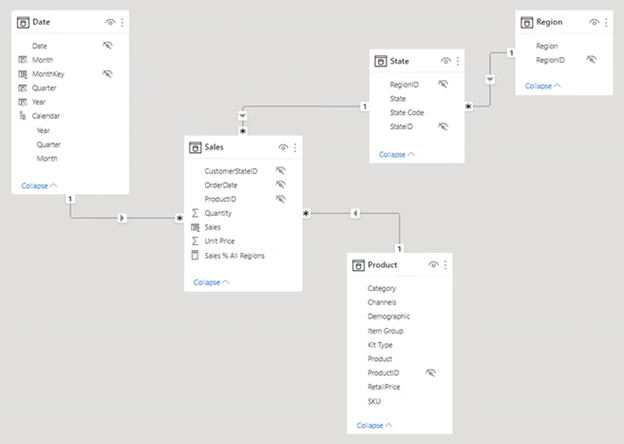
Task: Toggle hidden state of the CustomerStateID field
Action: 280,171
